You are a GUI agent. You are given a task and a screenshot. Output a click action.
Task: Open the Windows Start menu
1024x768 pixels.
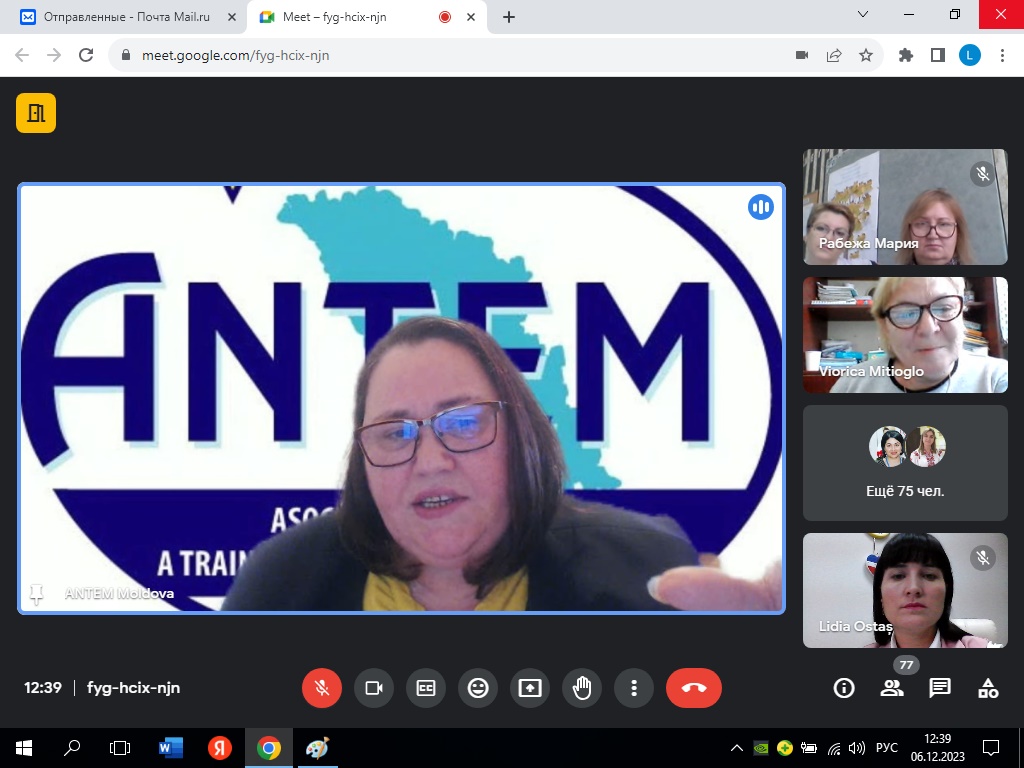tap(24, 748)
